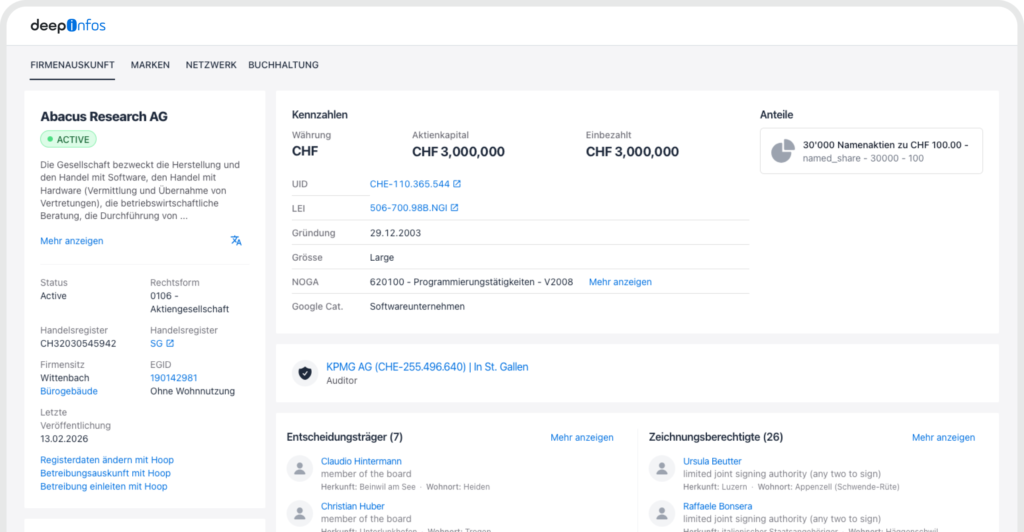The image size is (1024, 532).
Task: Click the 30'000 Namenaktien share card
Action: click(871, 151)
